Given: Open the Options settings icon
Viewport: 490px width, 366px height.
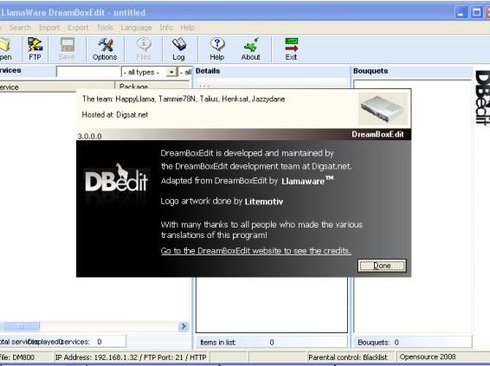Looking at the screenshot, I should (105, 49).
